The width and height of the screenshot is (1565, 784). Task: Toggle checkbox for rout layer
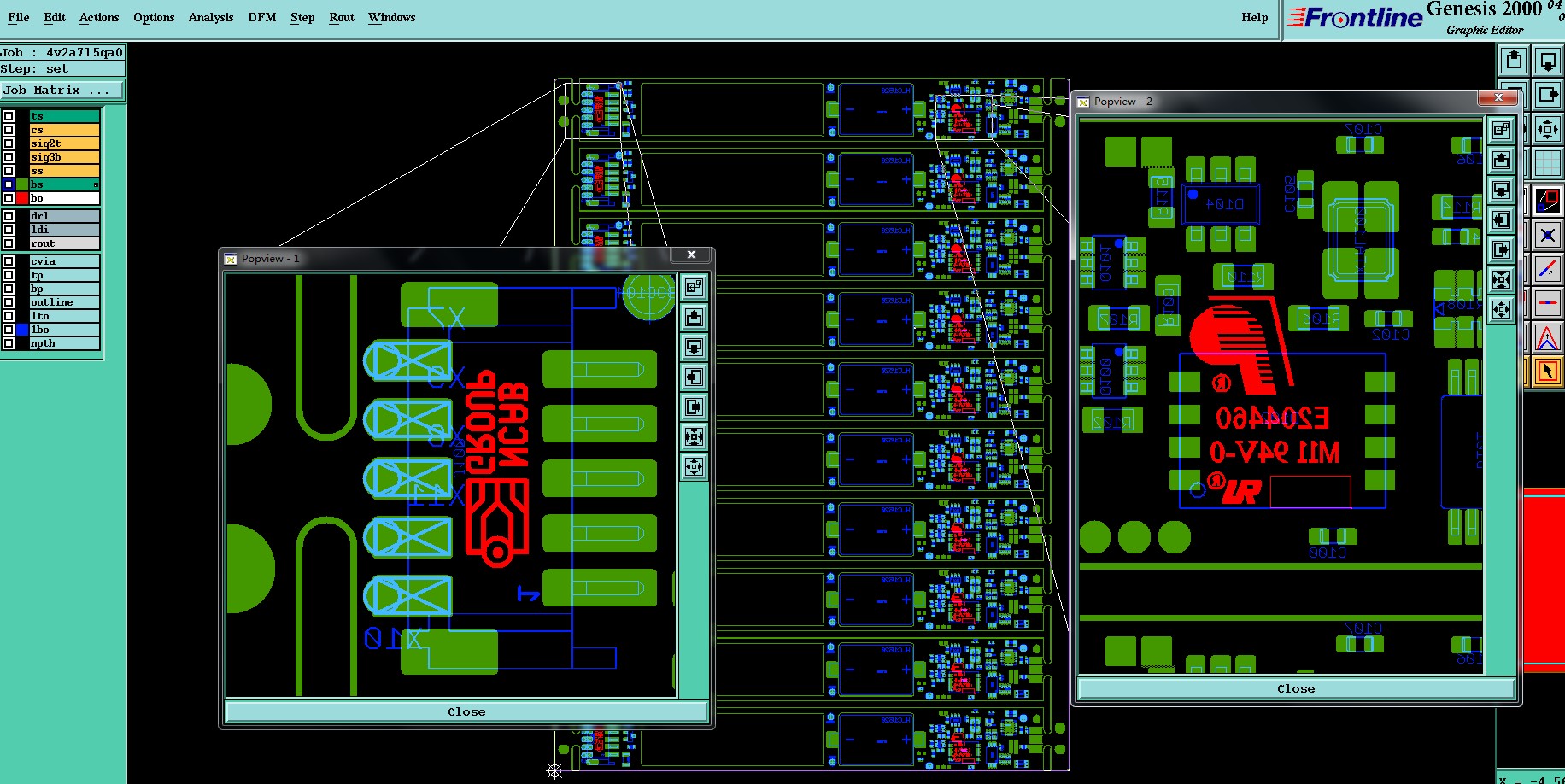click(x=9, y=243)
